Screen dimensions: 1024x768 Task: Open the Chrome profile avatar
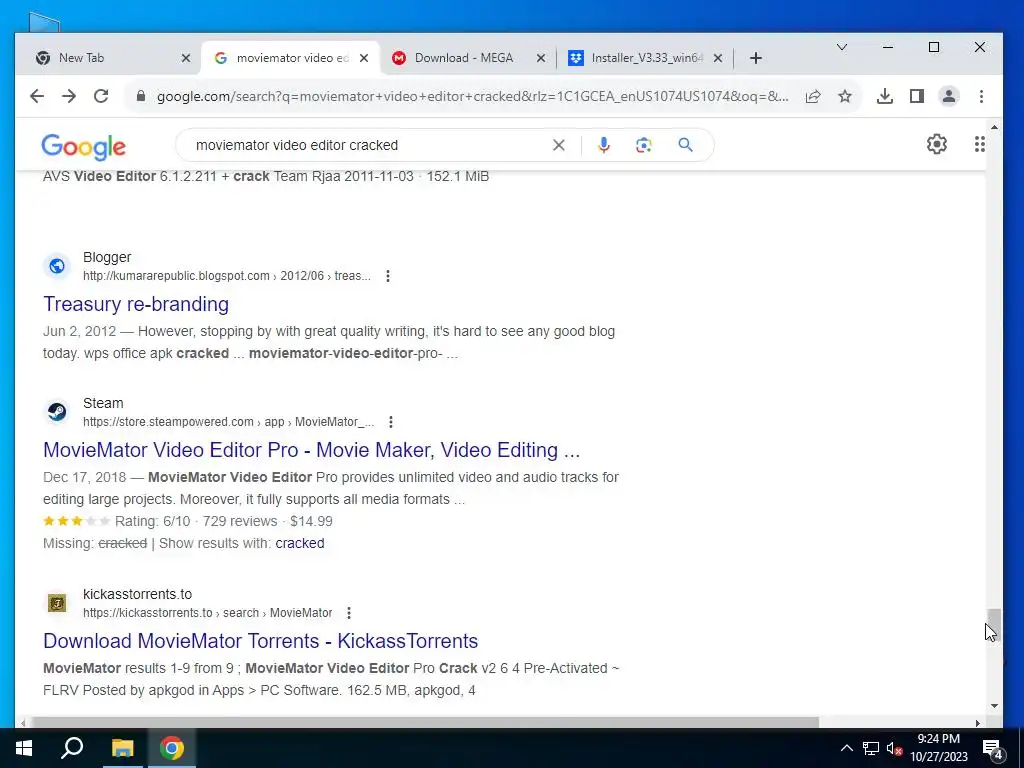pyautogui.click(x=949, y=97)
